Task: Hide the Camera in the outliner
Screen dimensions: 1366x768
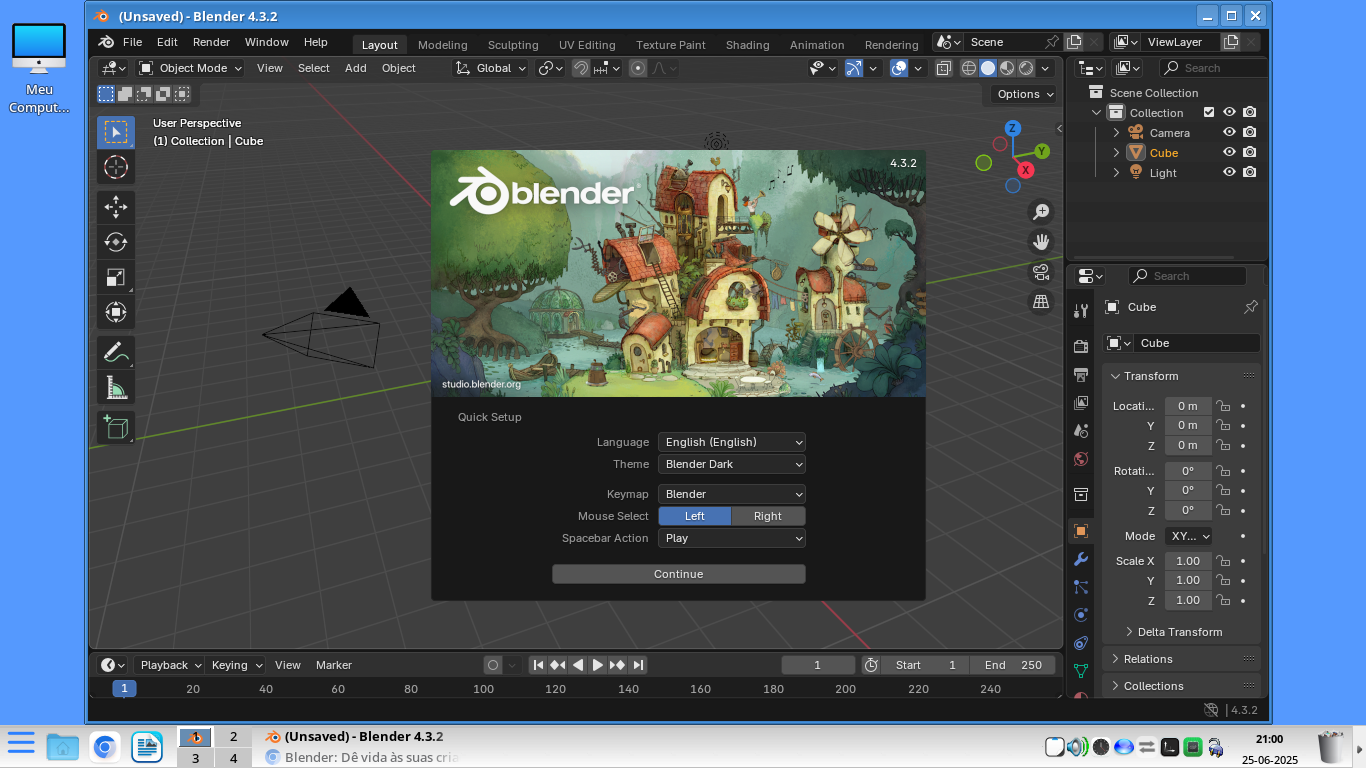Action: (1229, 132)
